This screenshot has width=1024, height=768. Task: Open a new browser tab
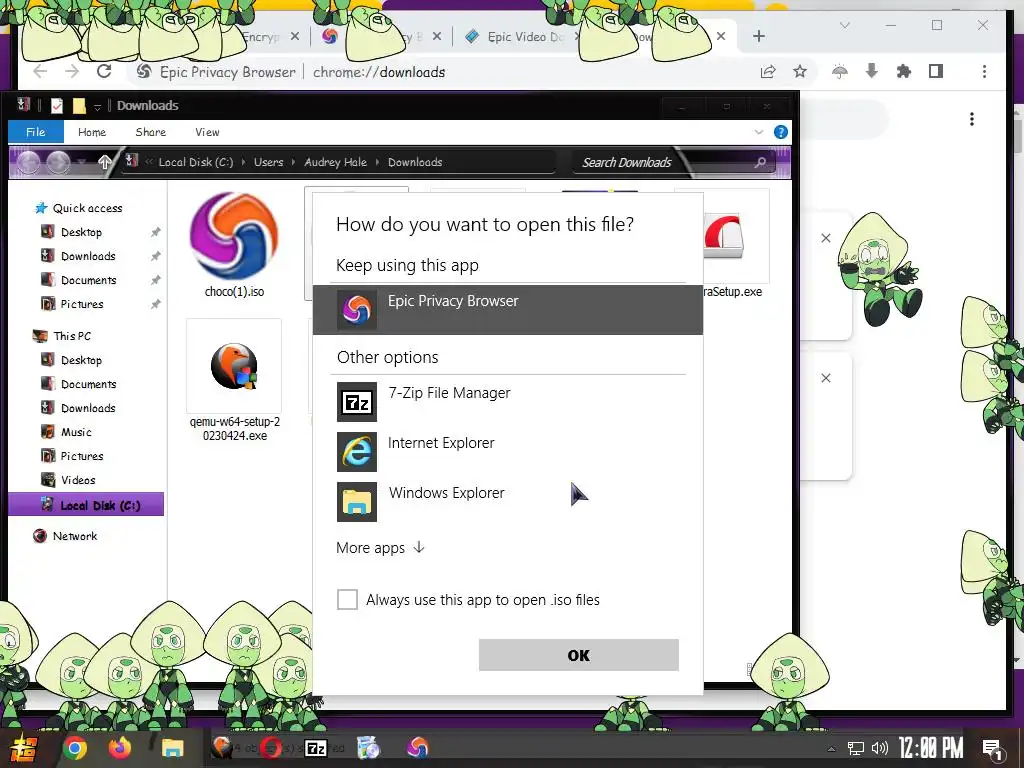[x=759, y=37]
